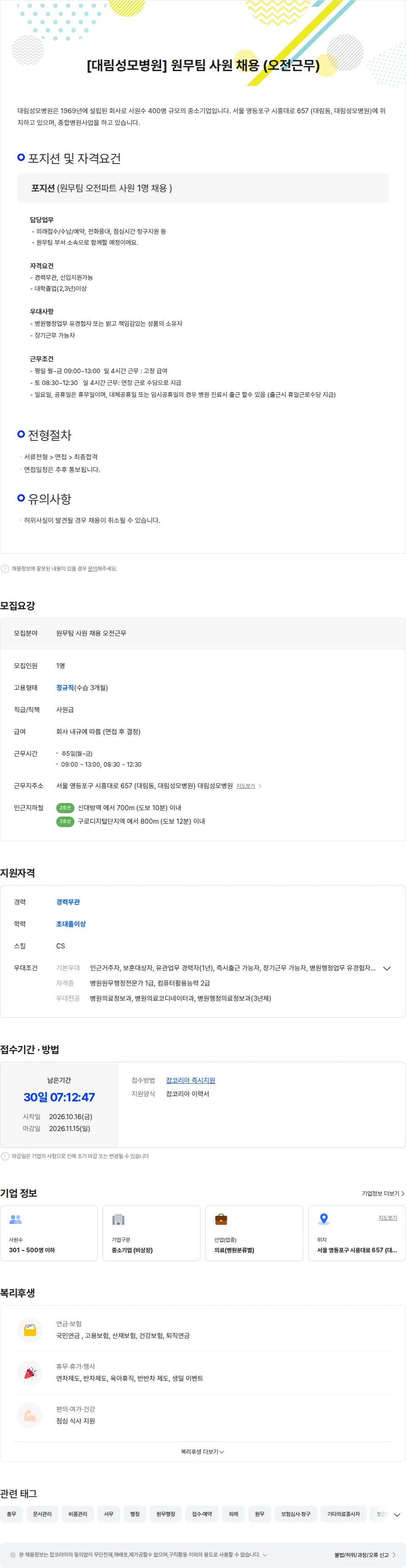Viewport: 406px width, 1568px height.
Task: Report via 불법/허위/과장/오류 신고
Action: click(x=365, y=1554)
